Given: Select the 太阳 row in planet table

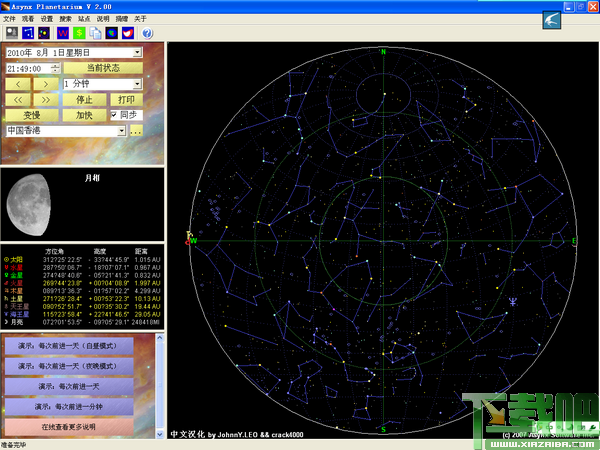Looking at the screenshot, I should 82,259.
